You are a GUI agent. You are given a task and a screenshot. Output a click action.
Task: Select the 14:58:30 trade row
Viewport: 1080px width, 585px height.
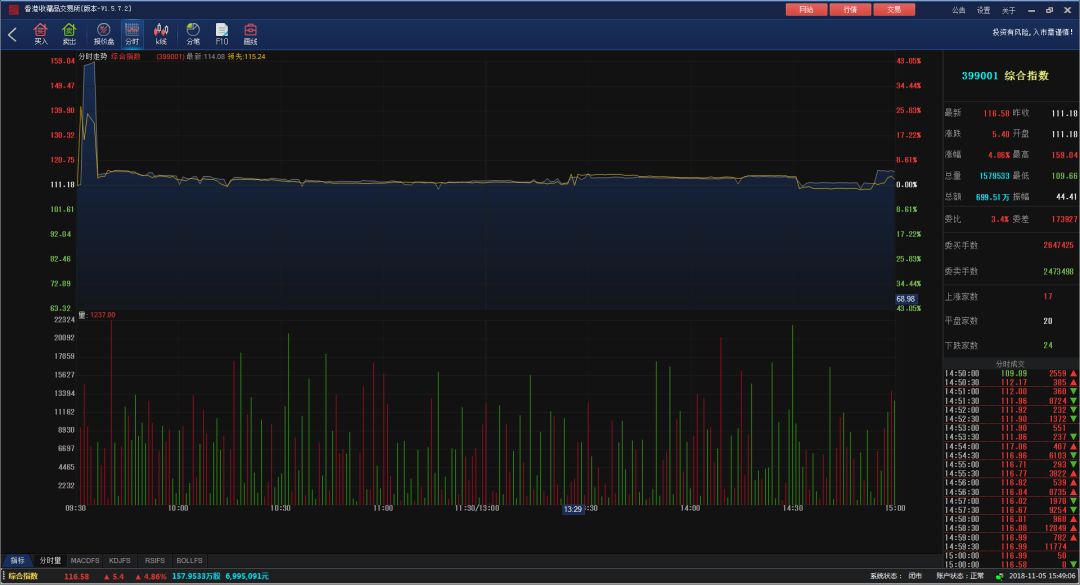(x=1010, y=528)
